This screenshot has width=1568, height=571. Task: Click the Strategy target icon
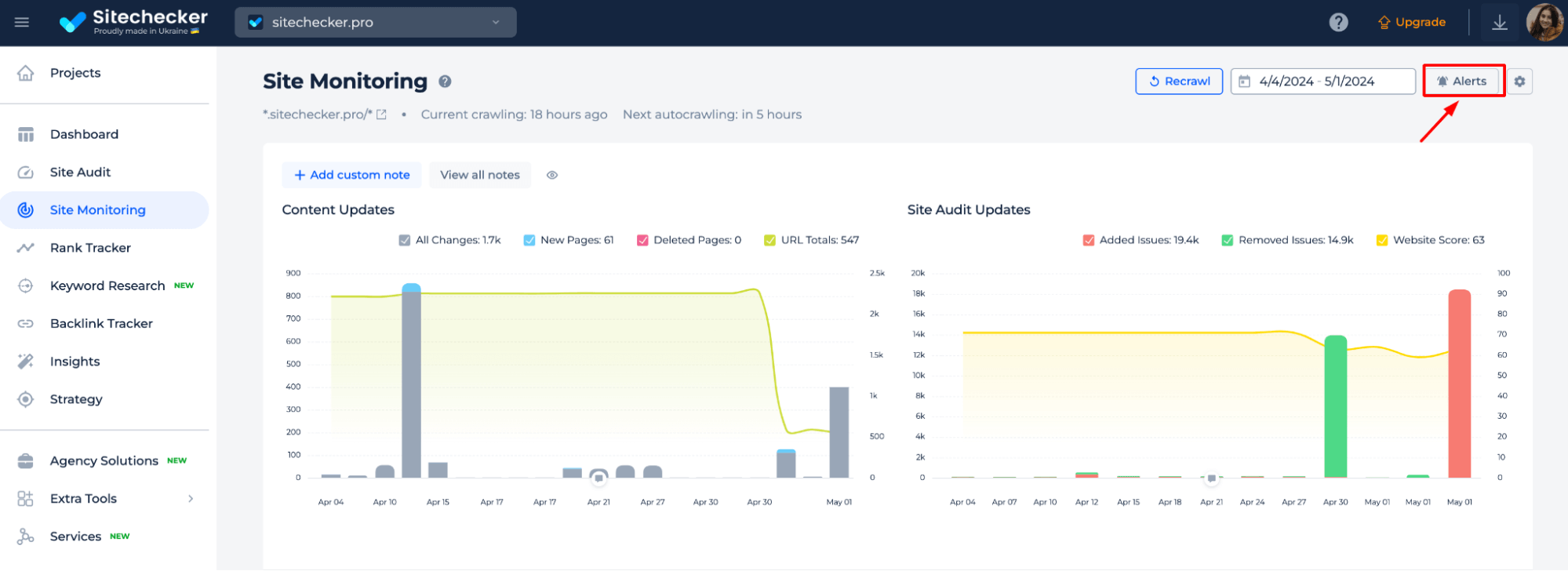(x=26, y=399)
